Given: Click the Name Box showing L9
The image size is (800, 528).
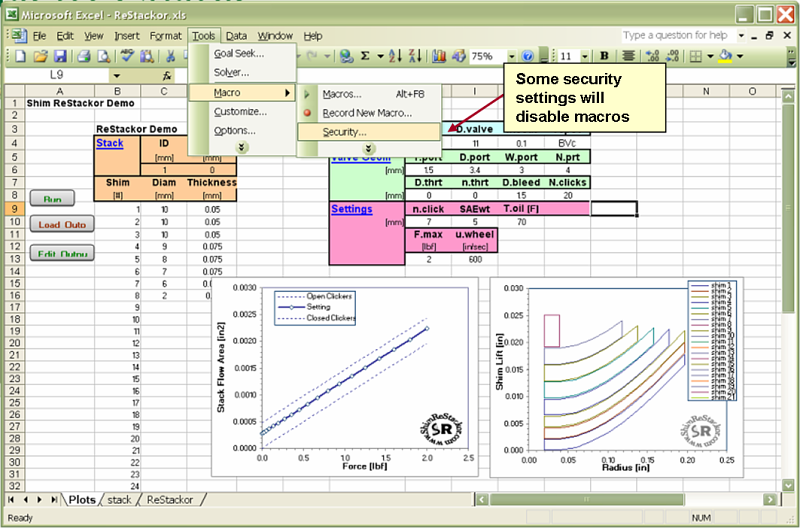Looking at the screenshot, I should pyautogui.click(x=57, y=76).
